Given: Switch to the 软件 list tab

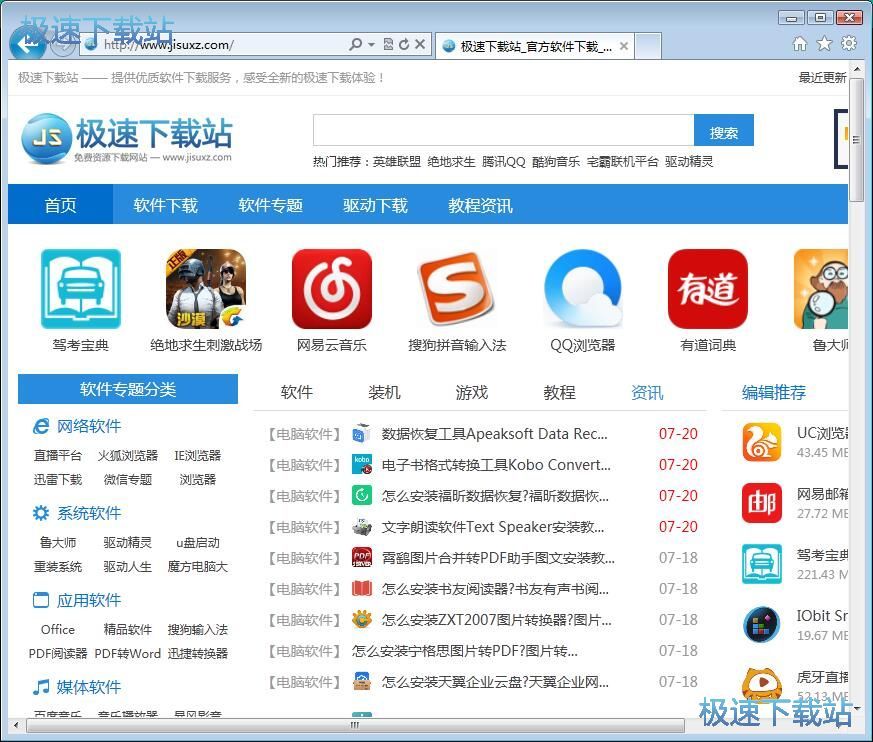Looking at the screenshot, I should pos(297,392).
